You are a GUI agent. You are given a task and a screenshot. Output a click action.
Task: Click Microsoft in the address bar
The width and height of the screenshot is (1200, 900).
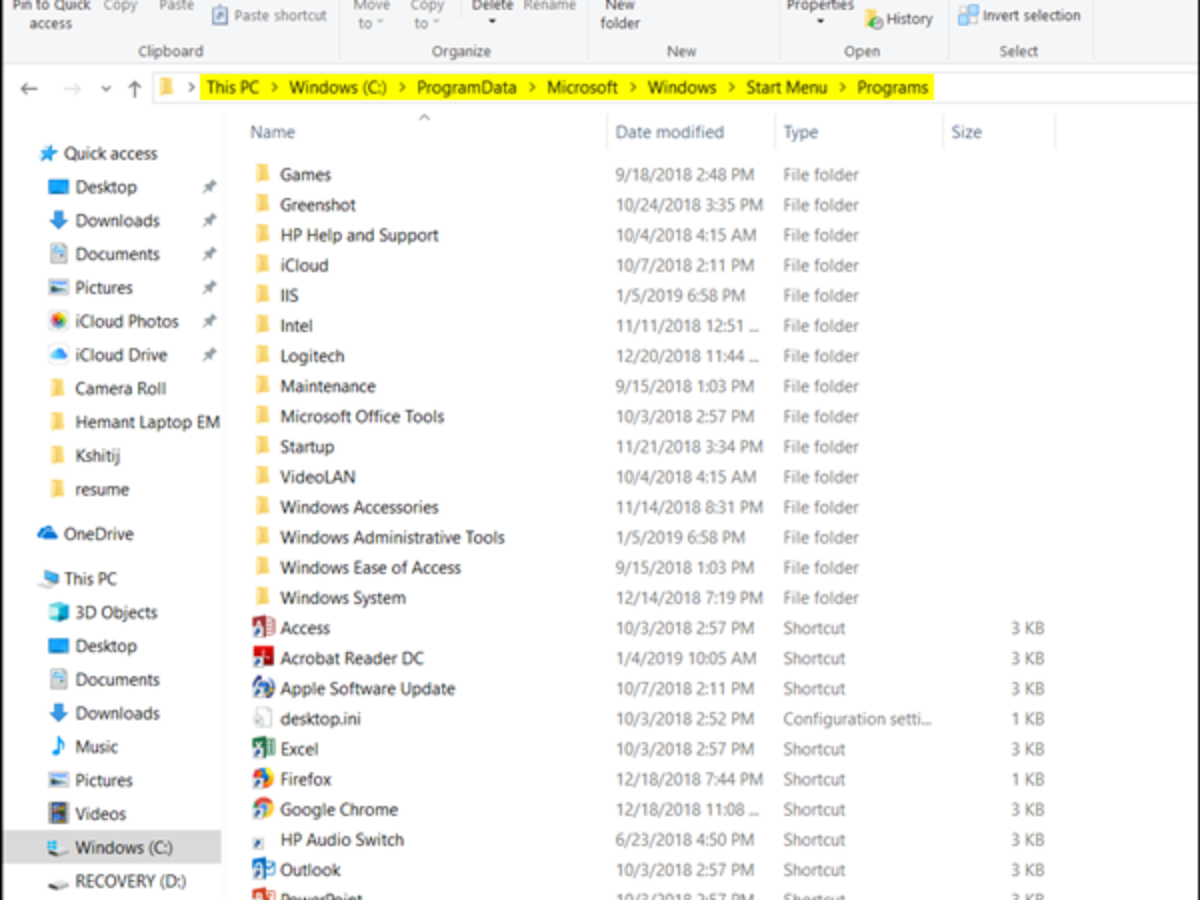pyautogui.click(x=582, y=88)
